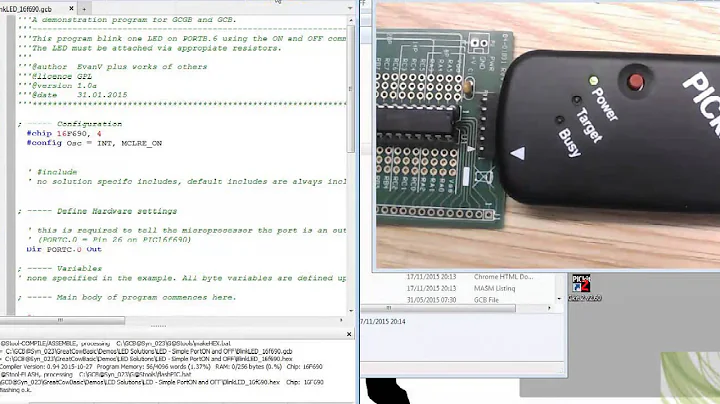Click 'A demonstration program for GCGB and GCB' line
The width and height of the screenshot is (720, 404).
point(127,20)
